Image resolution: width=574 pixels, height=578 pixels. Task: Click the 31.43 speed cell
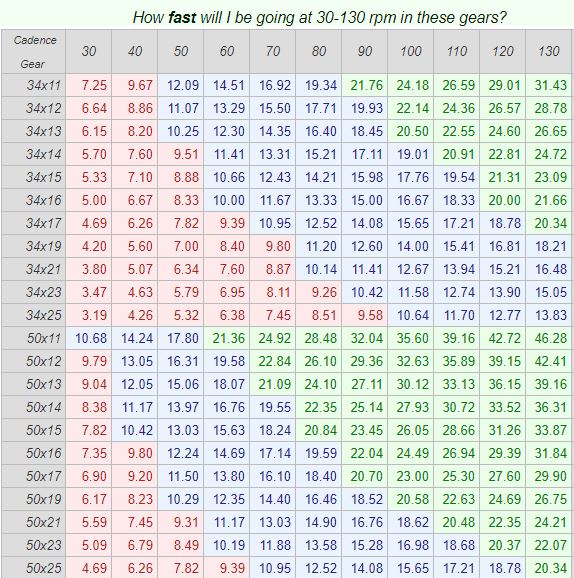[549, 85]
